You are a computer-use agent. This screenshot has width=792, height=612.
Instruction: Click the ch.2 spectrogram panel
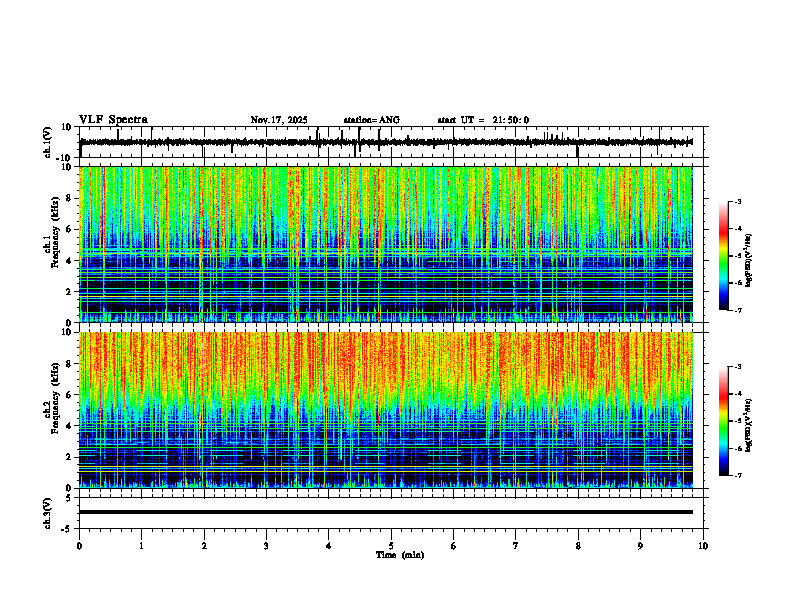point(386,410)
